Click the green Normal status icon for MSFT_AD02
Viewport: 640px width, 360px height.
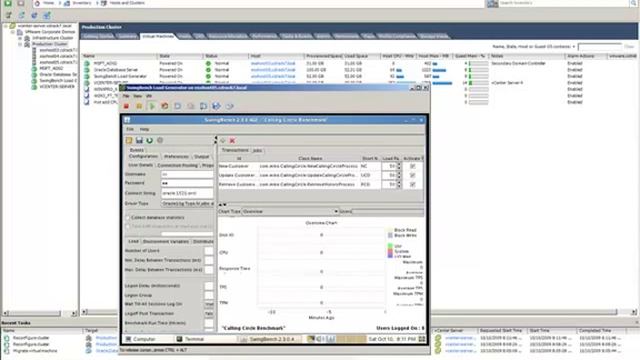pyautogui.click(x=208, y=63)
